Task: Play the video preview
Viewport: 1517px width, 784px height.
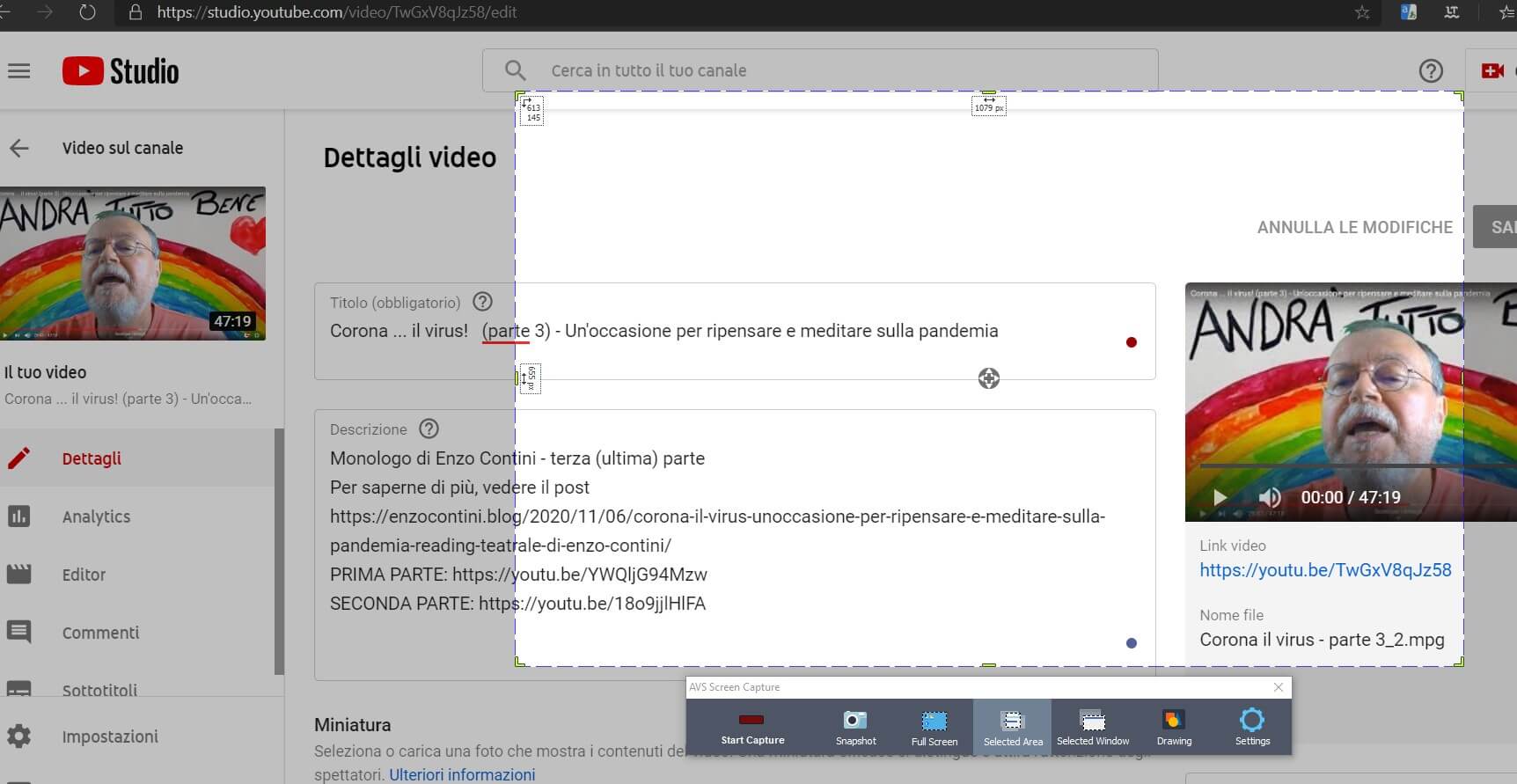Action: coord(1220,497)
